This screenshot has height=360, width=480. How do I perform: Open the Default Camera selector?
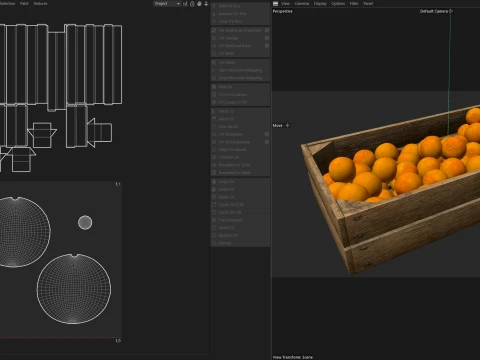tap(436, 11)
